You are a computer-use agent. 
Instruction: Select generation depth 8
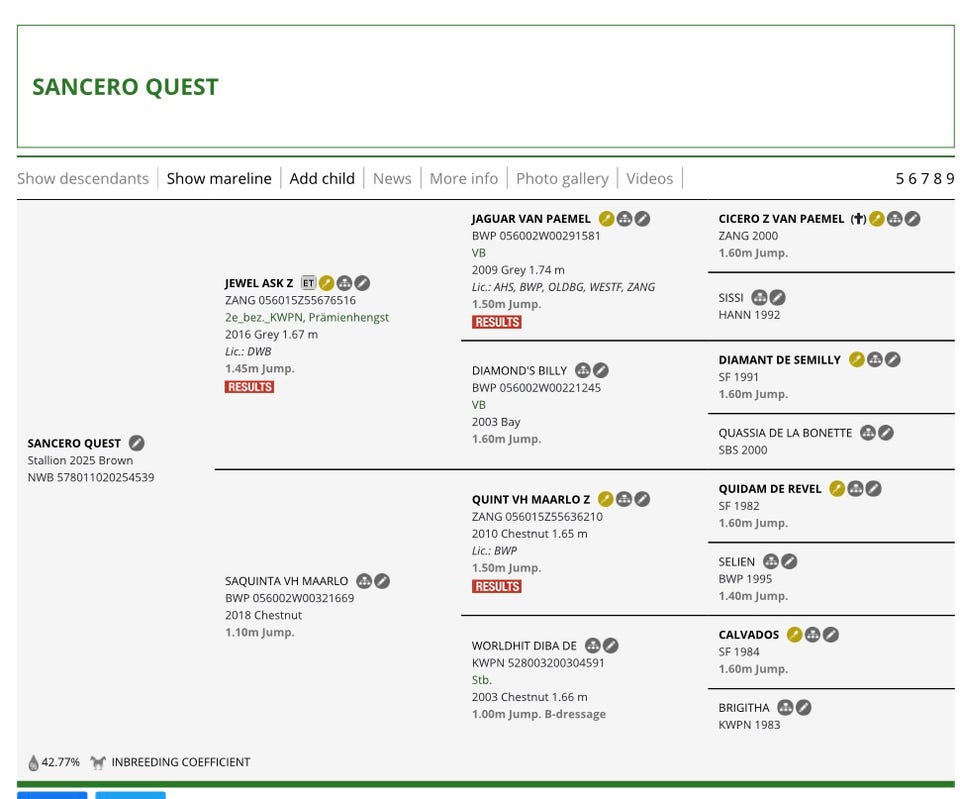pos(937,178)
